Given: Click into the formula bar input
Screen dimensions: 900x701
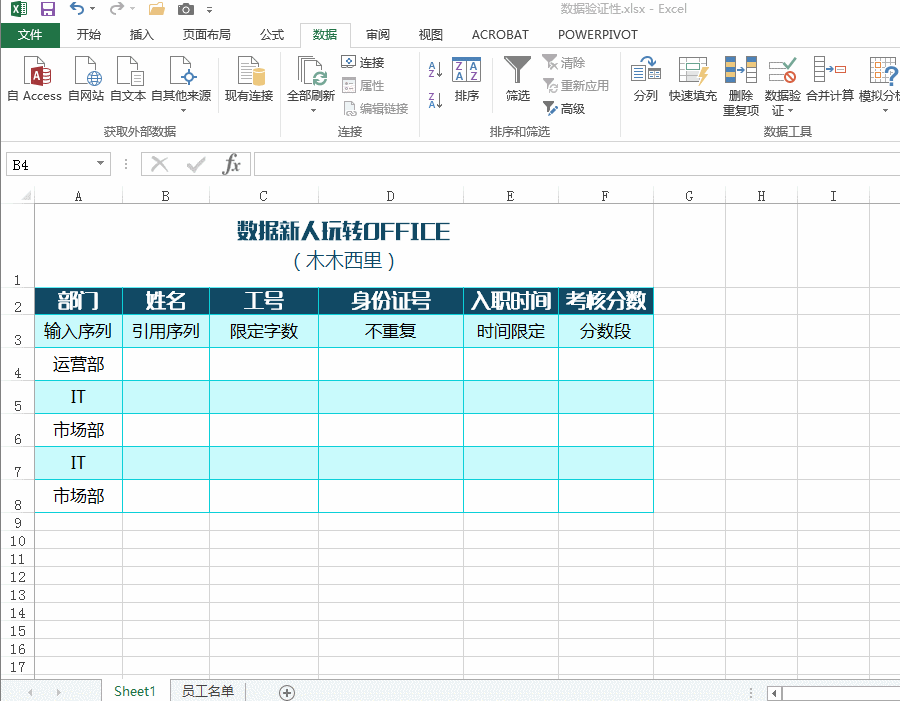Looking at the screenshot, I should (576, 164).
